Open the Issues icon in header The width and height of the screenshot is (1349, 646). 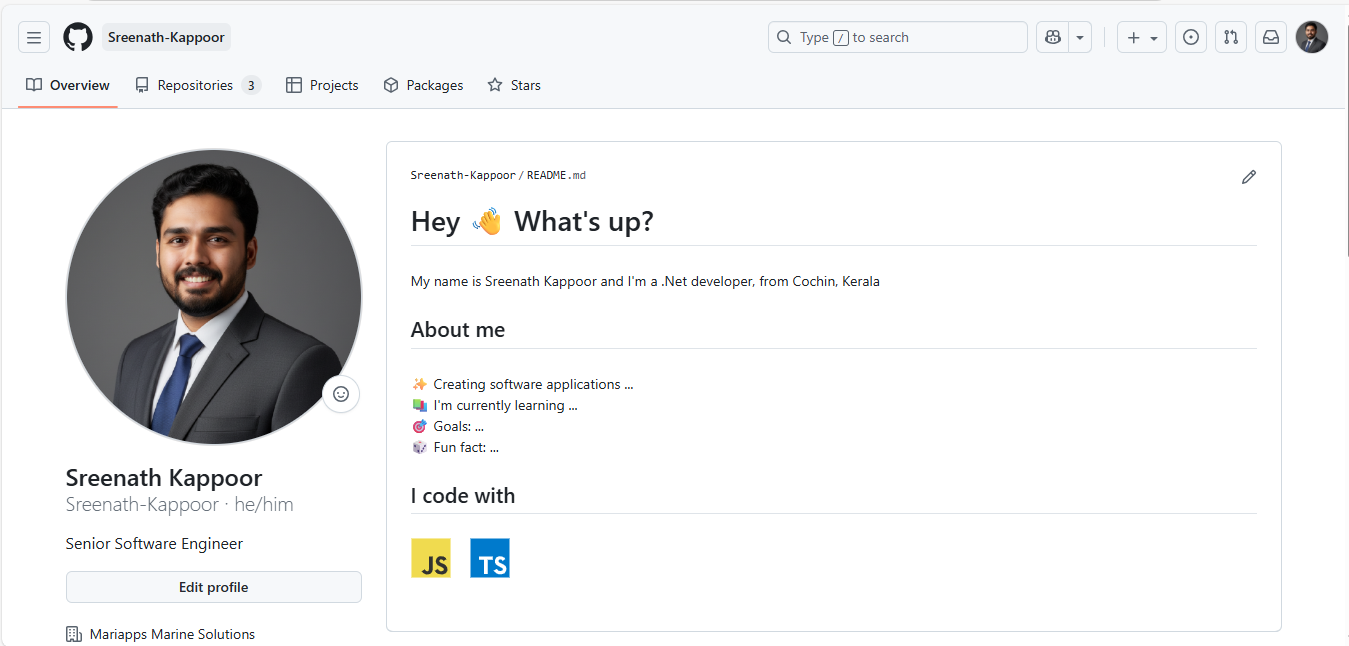[1190, 38]
